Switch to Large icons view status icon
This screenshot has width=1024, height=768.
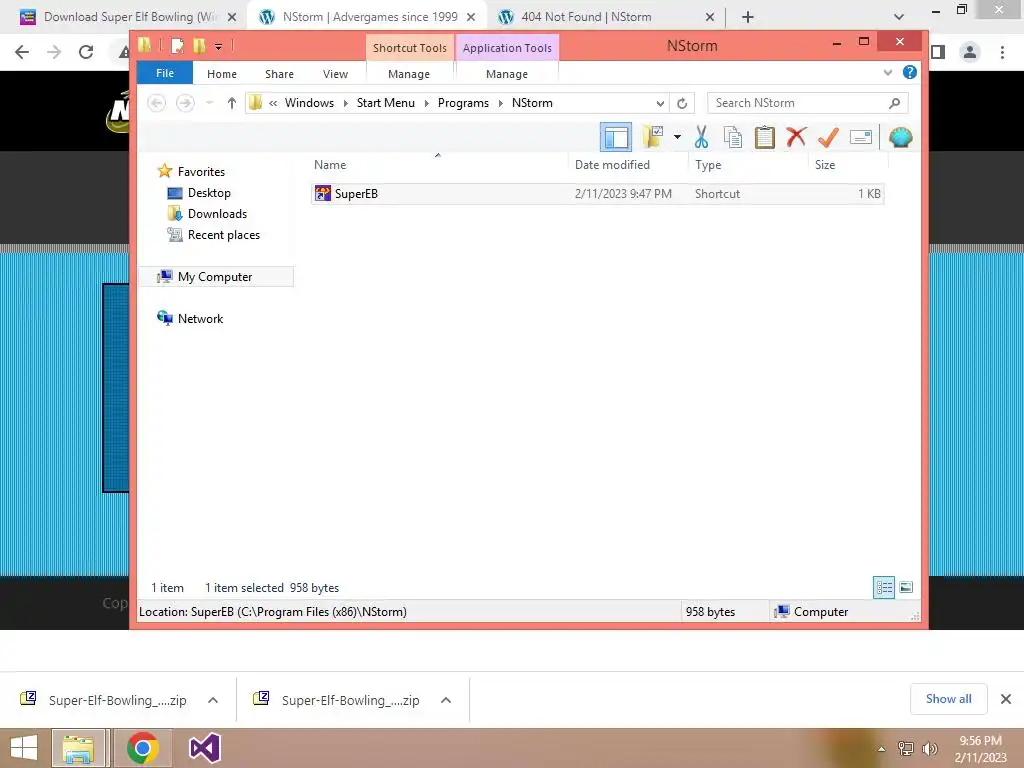[906, 588]
